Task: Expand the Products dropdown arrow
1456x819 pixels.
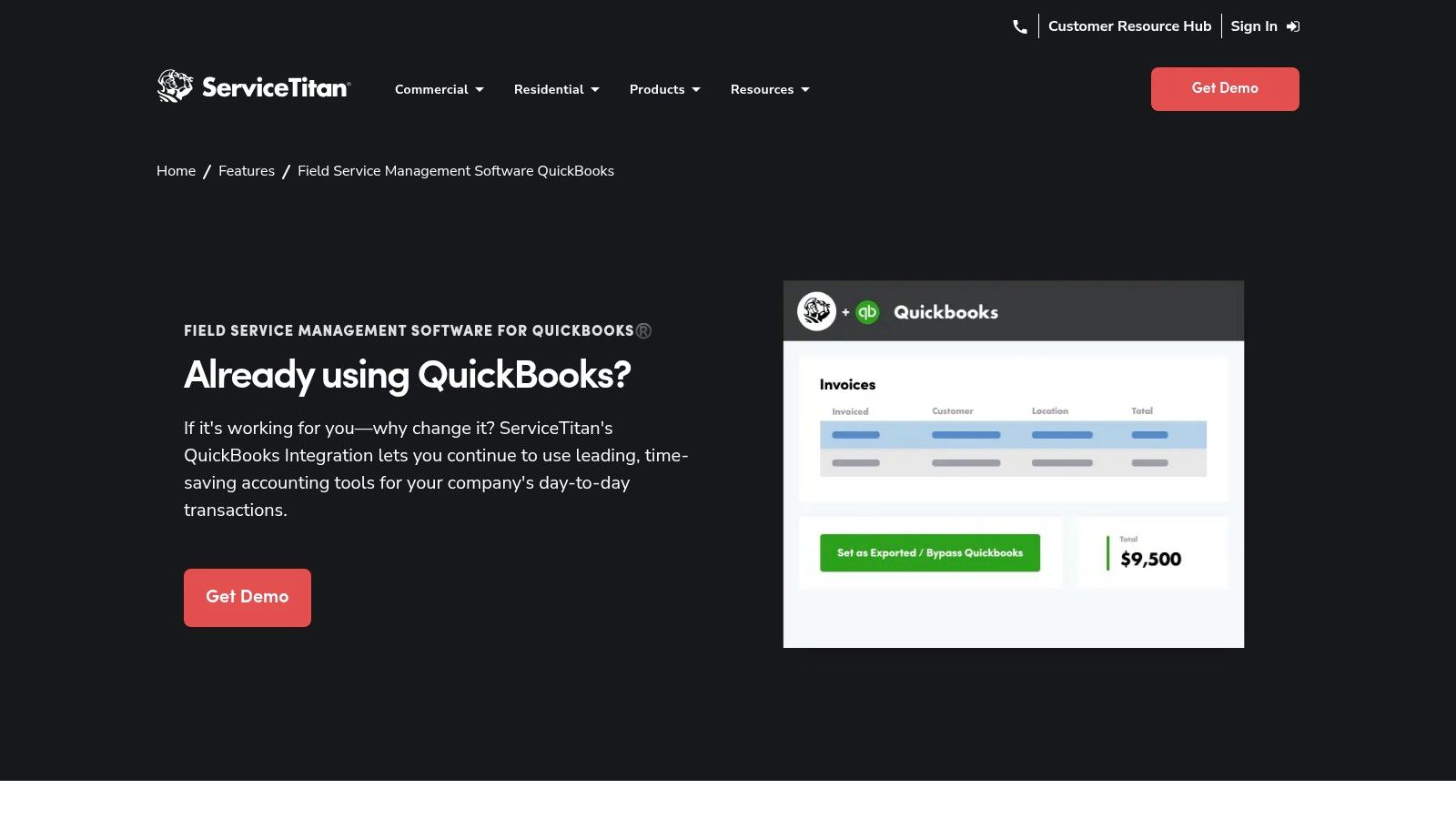Action: pos(696,89)
